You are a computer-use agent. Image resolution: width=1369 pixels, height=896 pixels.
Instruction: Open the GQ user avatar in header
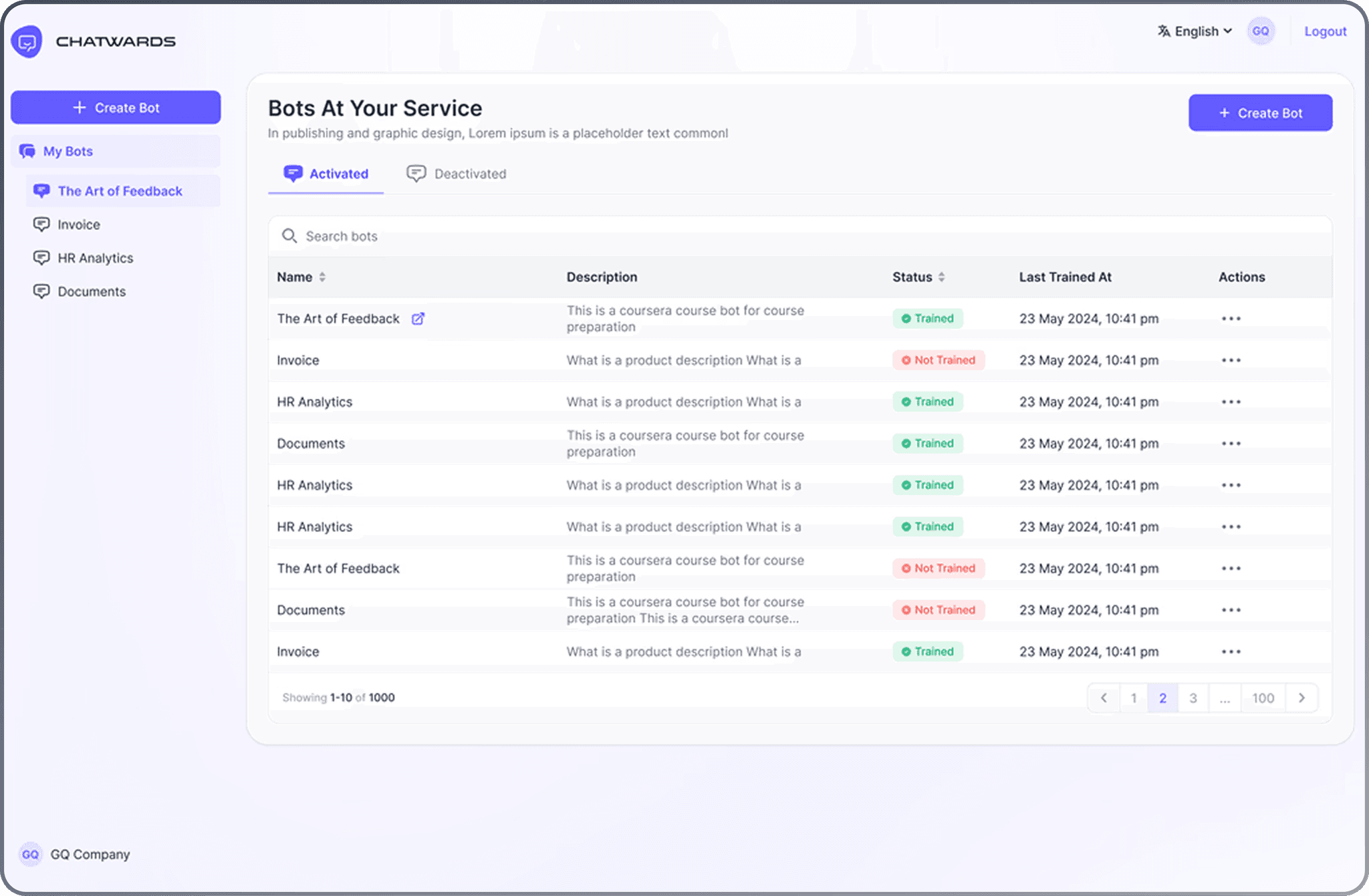click(1260, 31)
